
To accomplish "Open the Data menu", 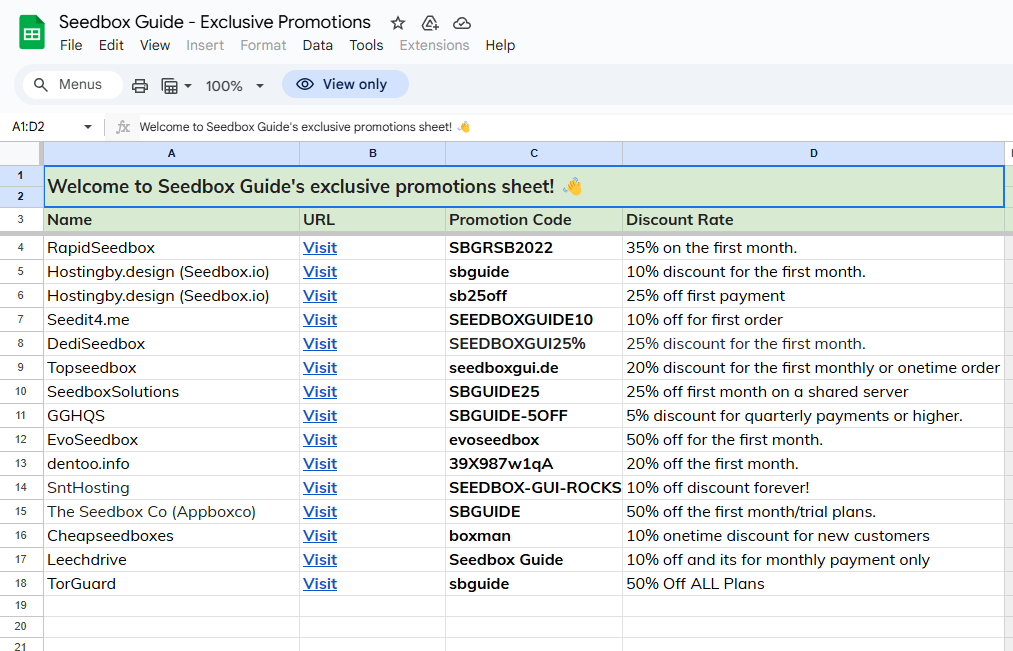I will pyautogui.click(x=317, y=45).
